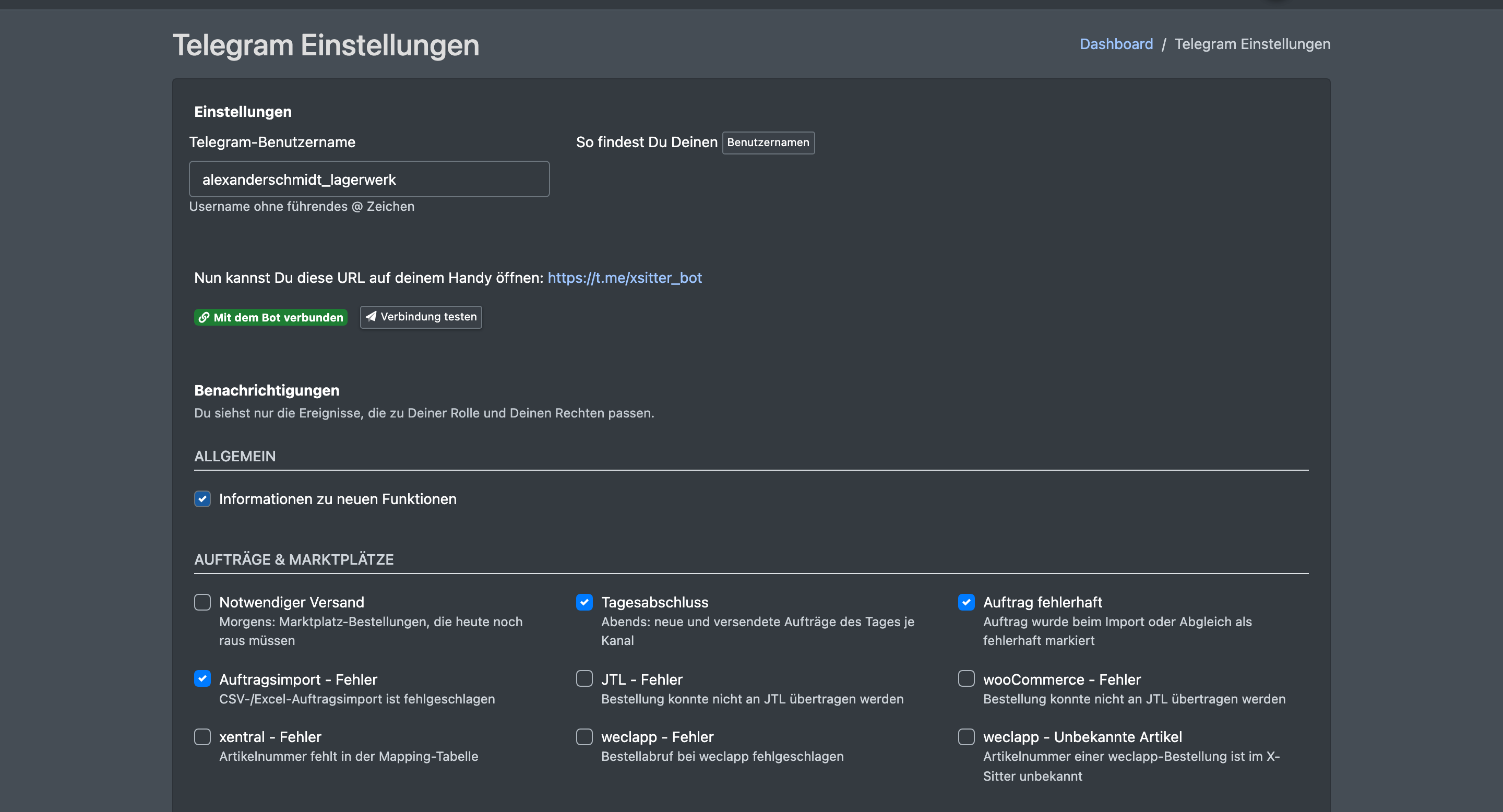Image resolution: width=1503 pixels, height=812 pixels.
Task: Disable Tagesabschluss notification checkbox
Action: pos(584,602)
